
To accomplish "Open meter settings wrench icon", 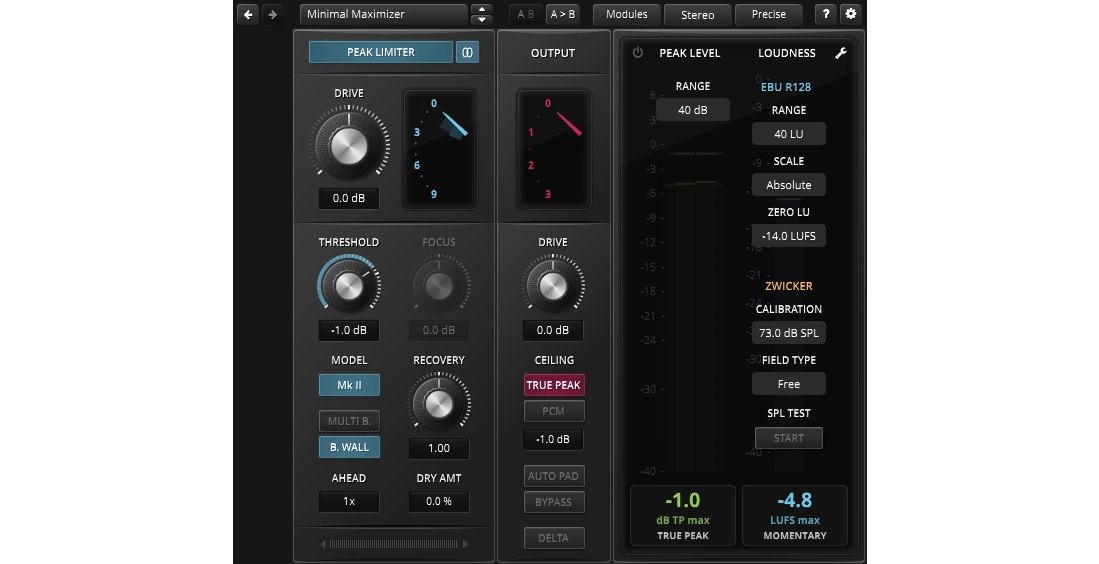I will tap(841, 53).
